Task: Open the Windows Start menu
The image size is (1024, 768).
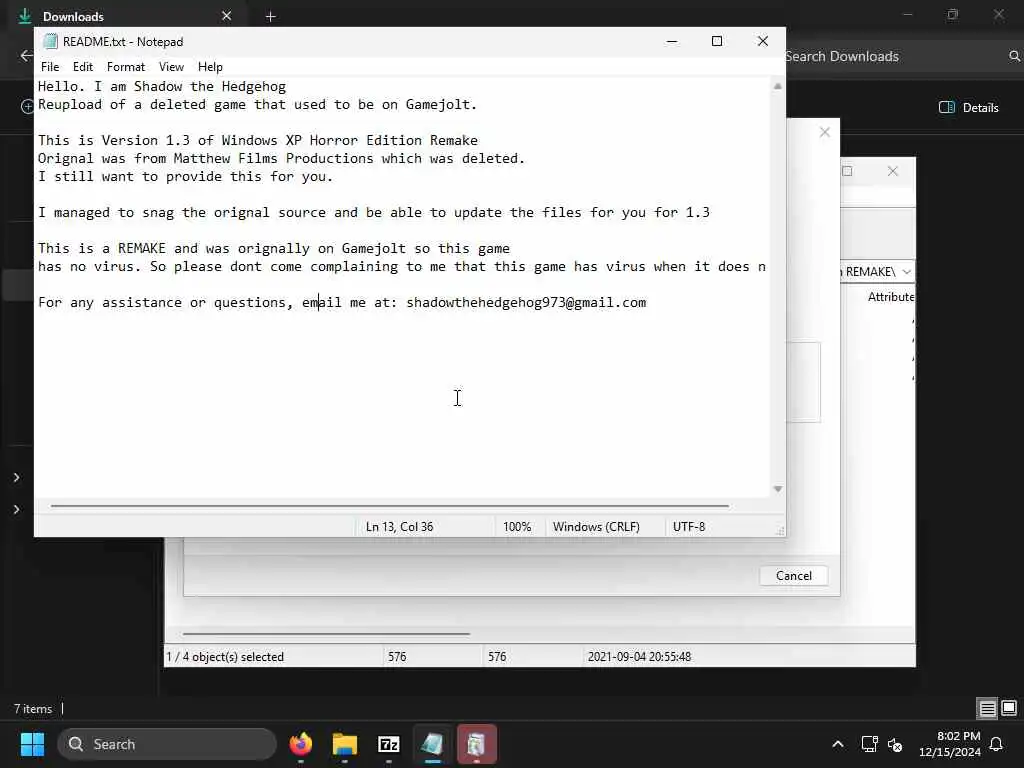Action: click(32, 744)
